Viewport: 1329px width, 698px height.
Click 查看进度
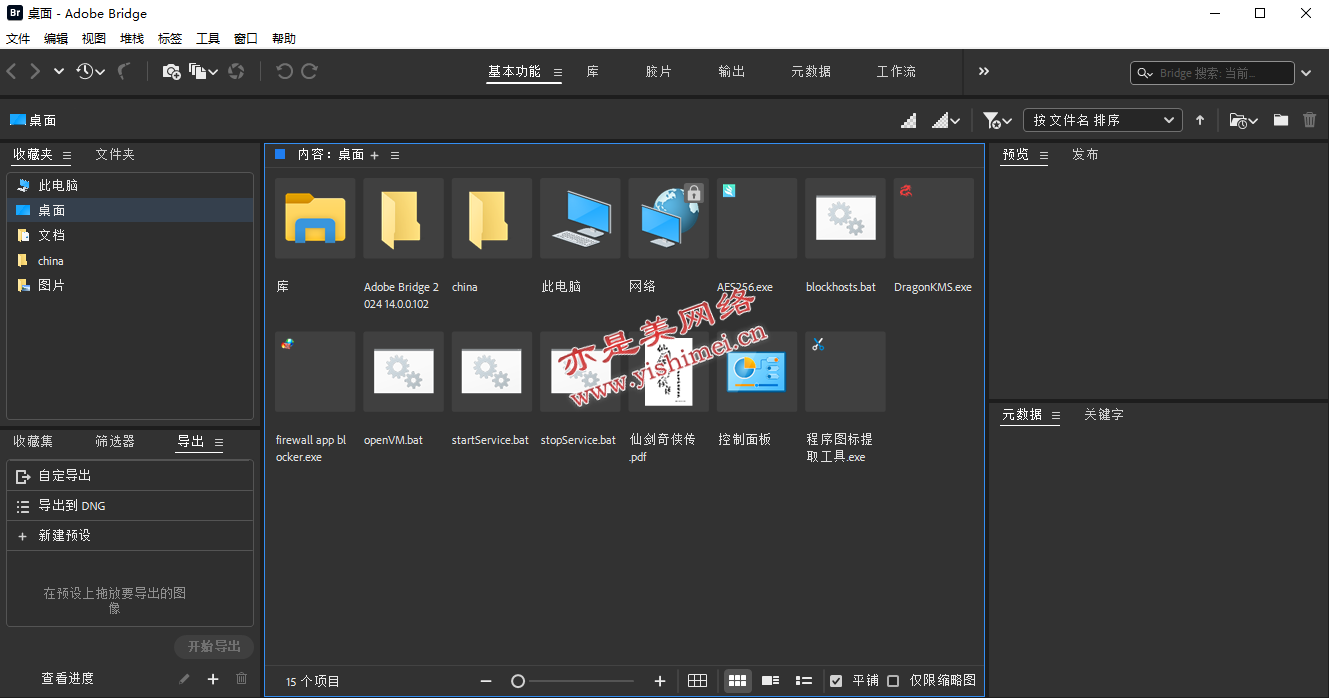click(68, 679)
